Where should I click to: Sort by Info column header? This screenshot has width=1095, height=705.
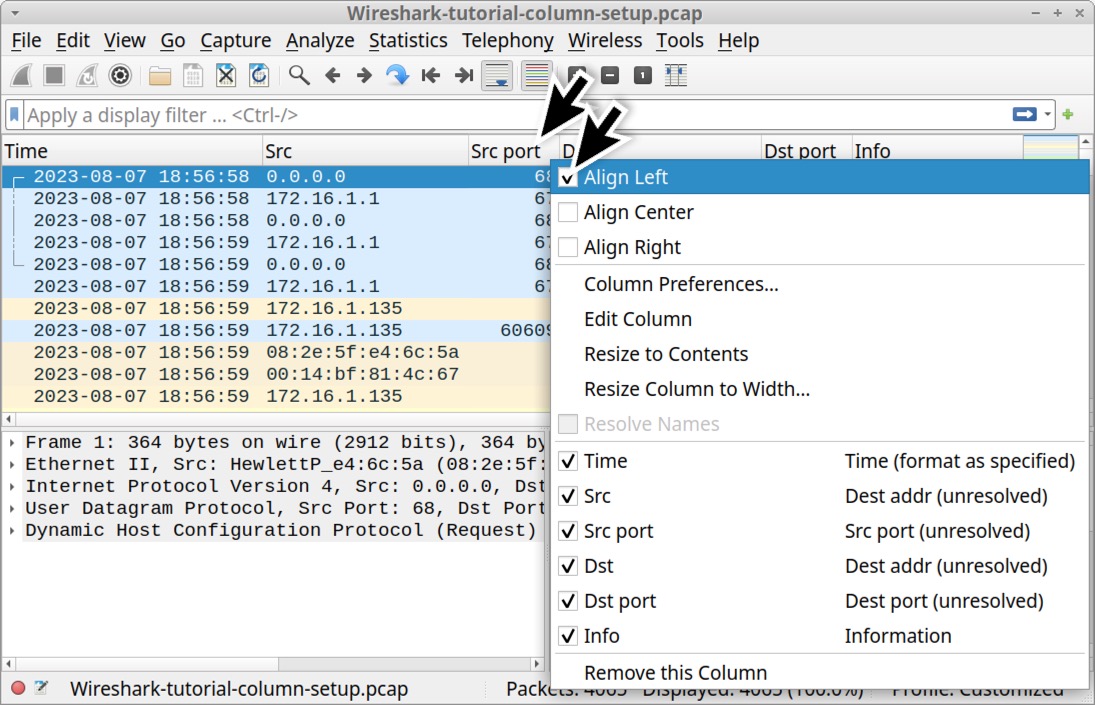tap(936, 151)
